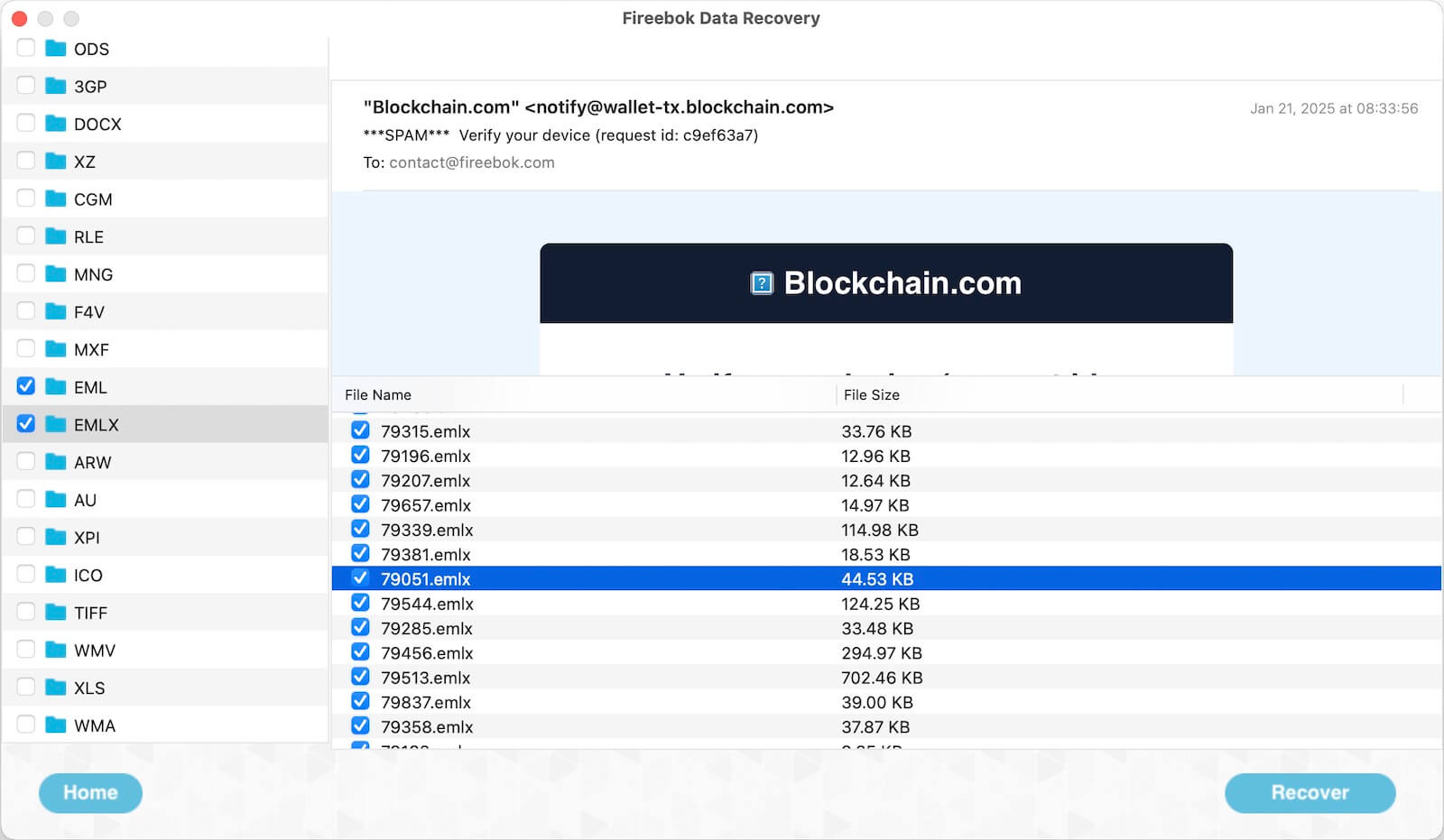The width and height of the screenshot is (1444, 840).
Task: Click the broken image icon beside Blockchain.com
Action: coord(762,283)
